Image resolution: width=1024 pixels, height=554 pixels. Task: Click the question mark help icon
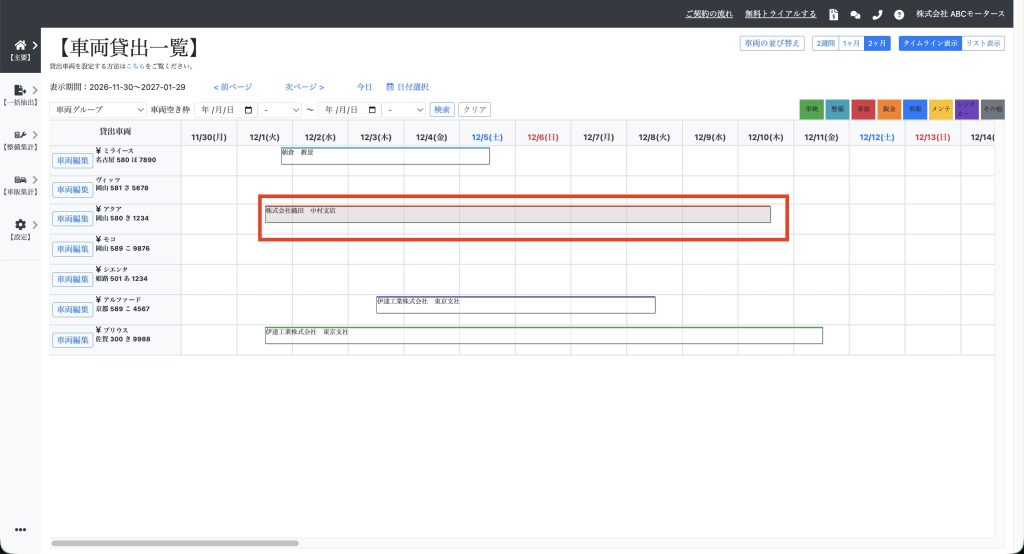pos(899,15)
